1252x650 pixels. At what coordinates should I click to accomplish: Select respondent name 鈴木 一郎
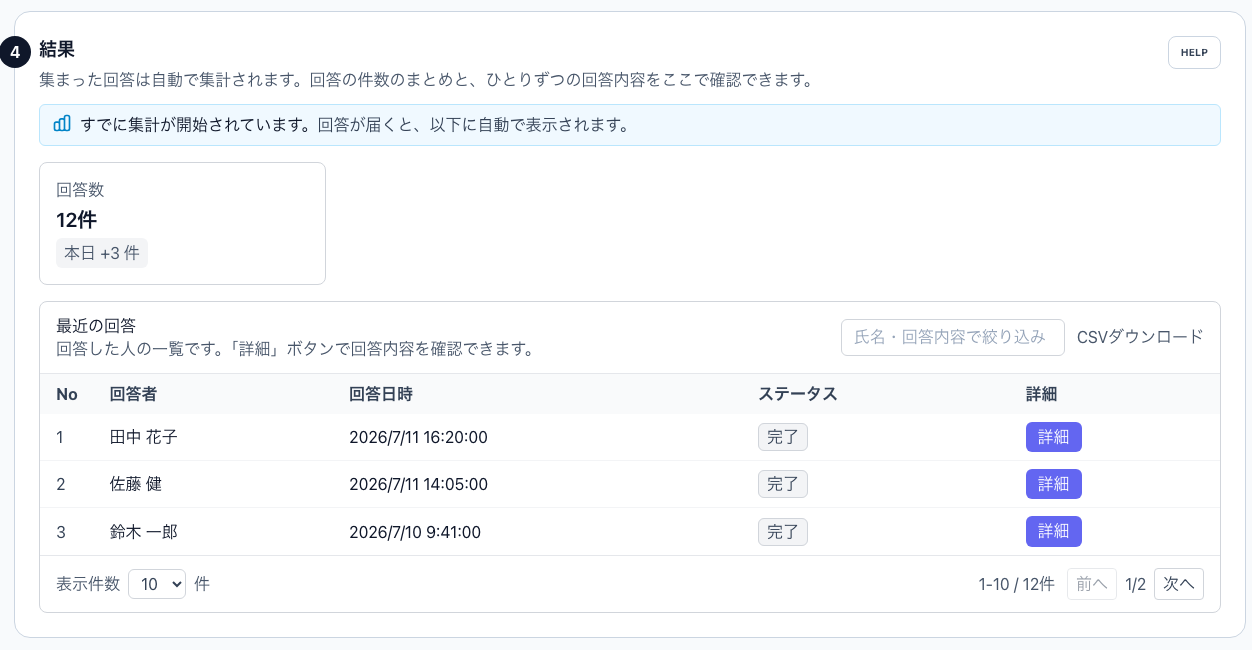[x=144, y=531]
